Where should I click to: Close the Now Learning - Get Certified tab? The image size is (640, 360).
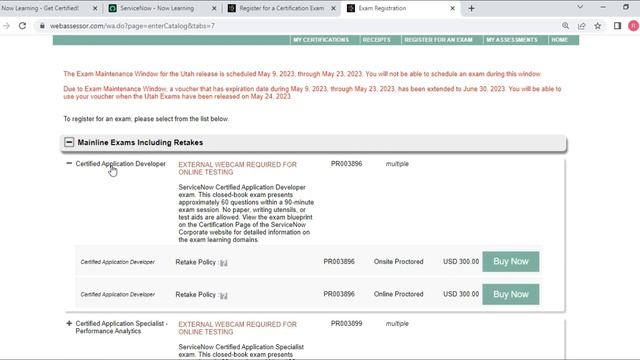(x=95, y=8)
